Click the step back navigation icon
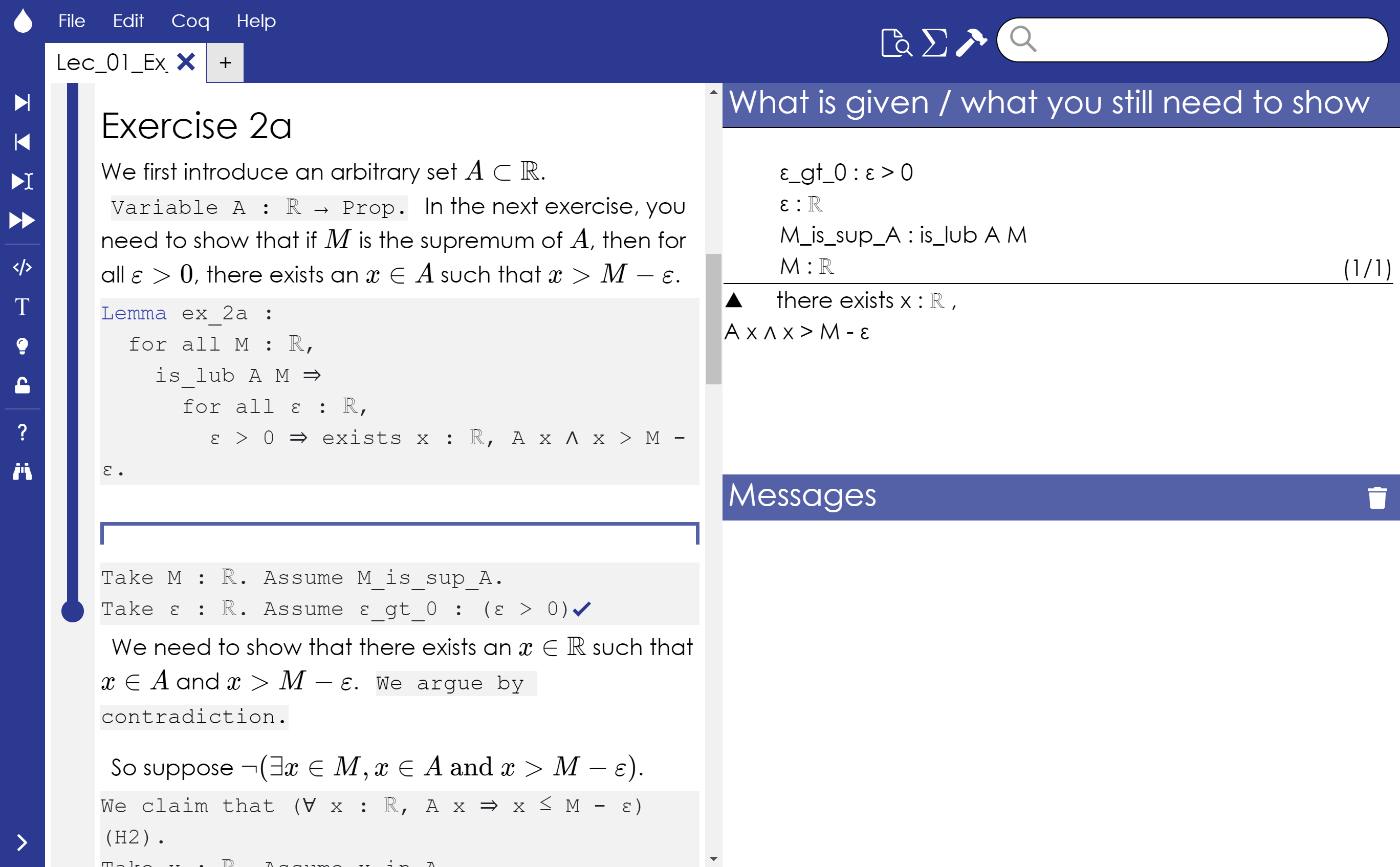 point(25,140)
